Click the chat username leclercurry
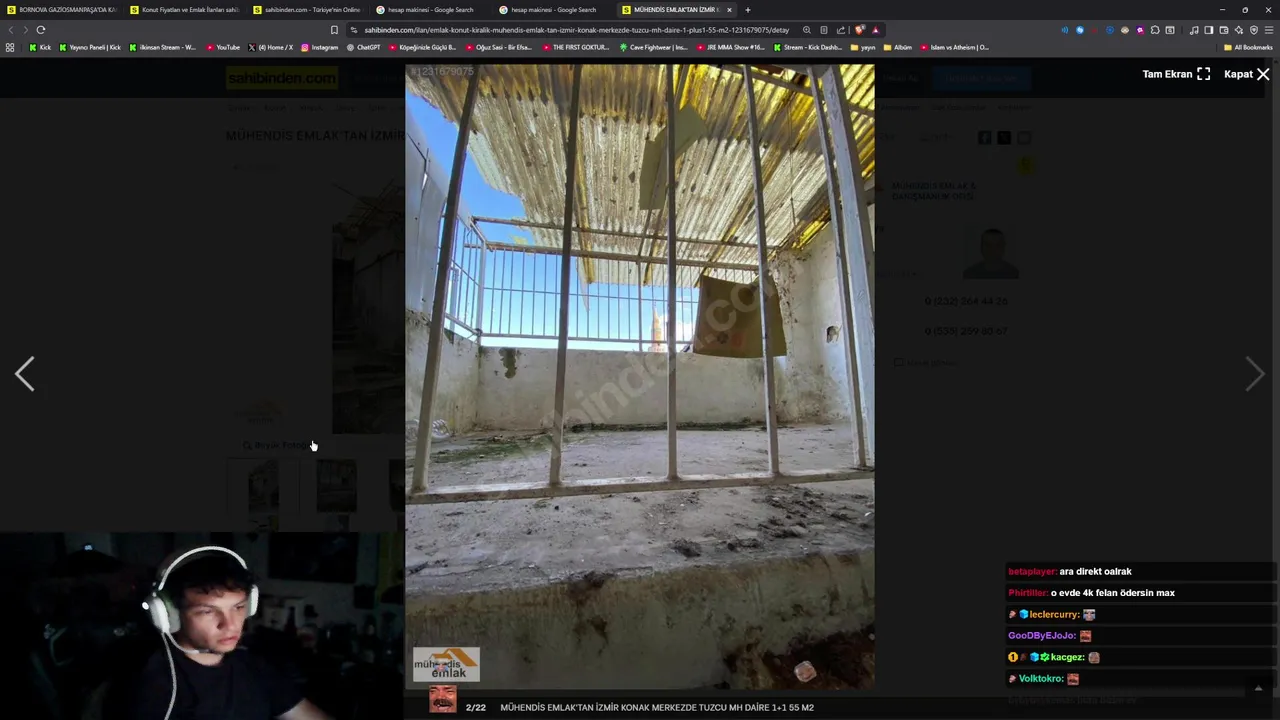 pyautogui.click(x=1054, y=614)
